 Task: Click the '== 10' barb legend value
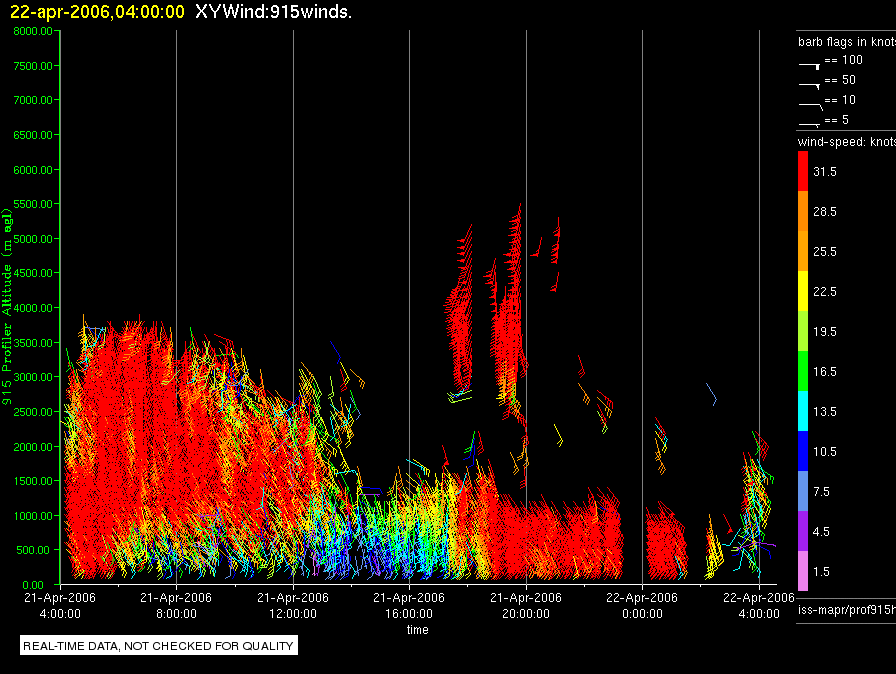tap(840, 100)
